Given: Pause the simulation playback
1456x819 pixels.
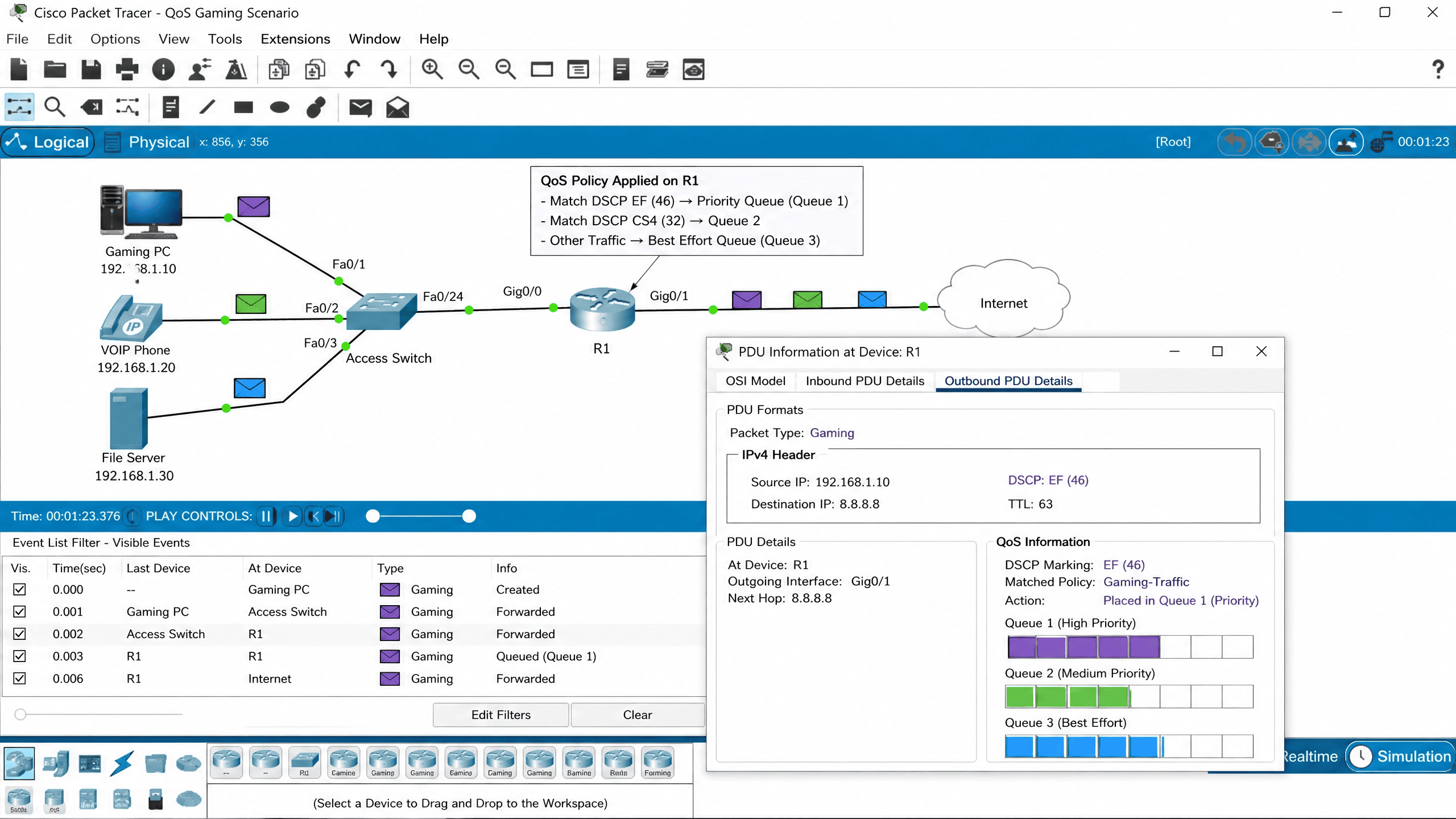Looking at the screenshot, I should (x=266, y=516).
